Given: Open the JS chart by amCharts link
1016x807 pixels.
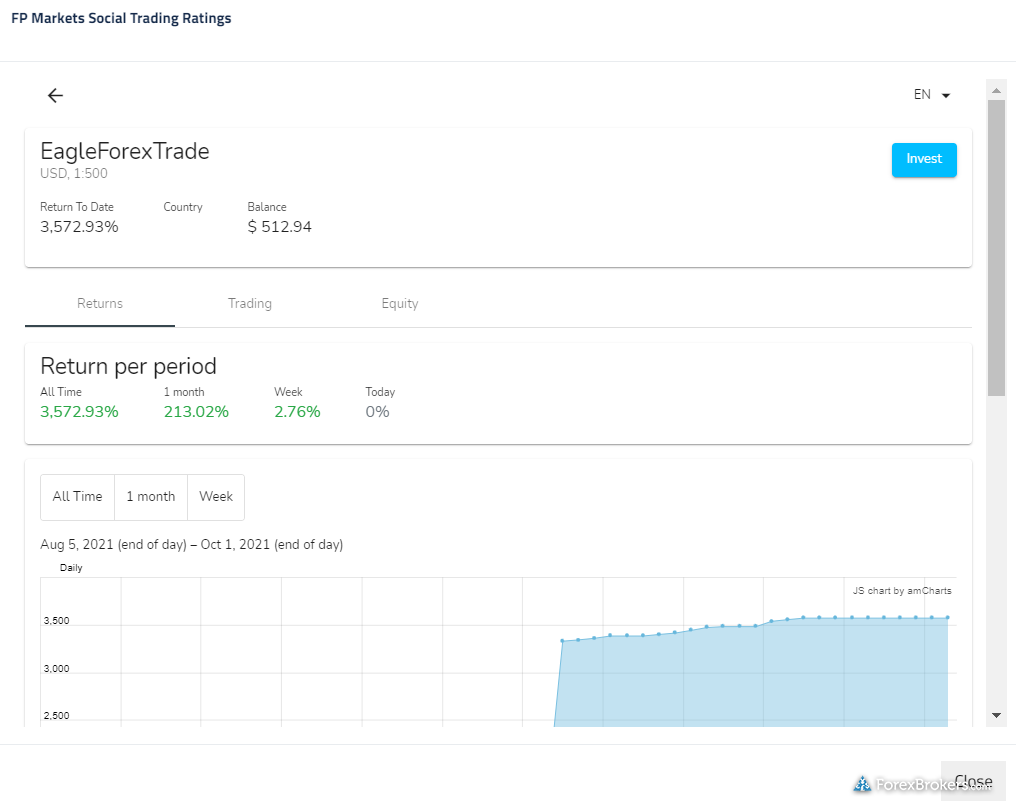Looking at the screenshot, I should pos(902,591).
